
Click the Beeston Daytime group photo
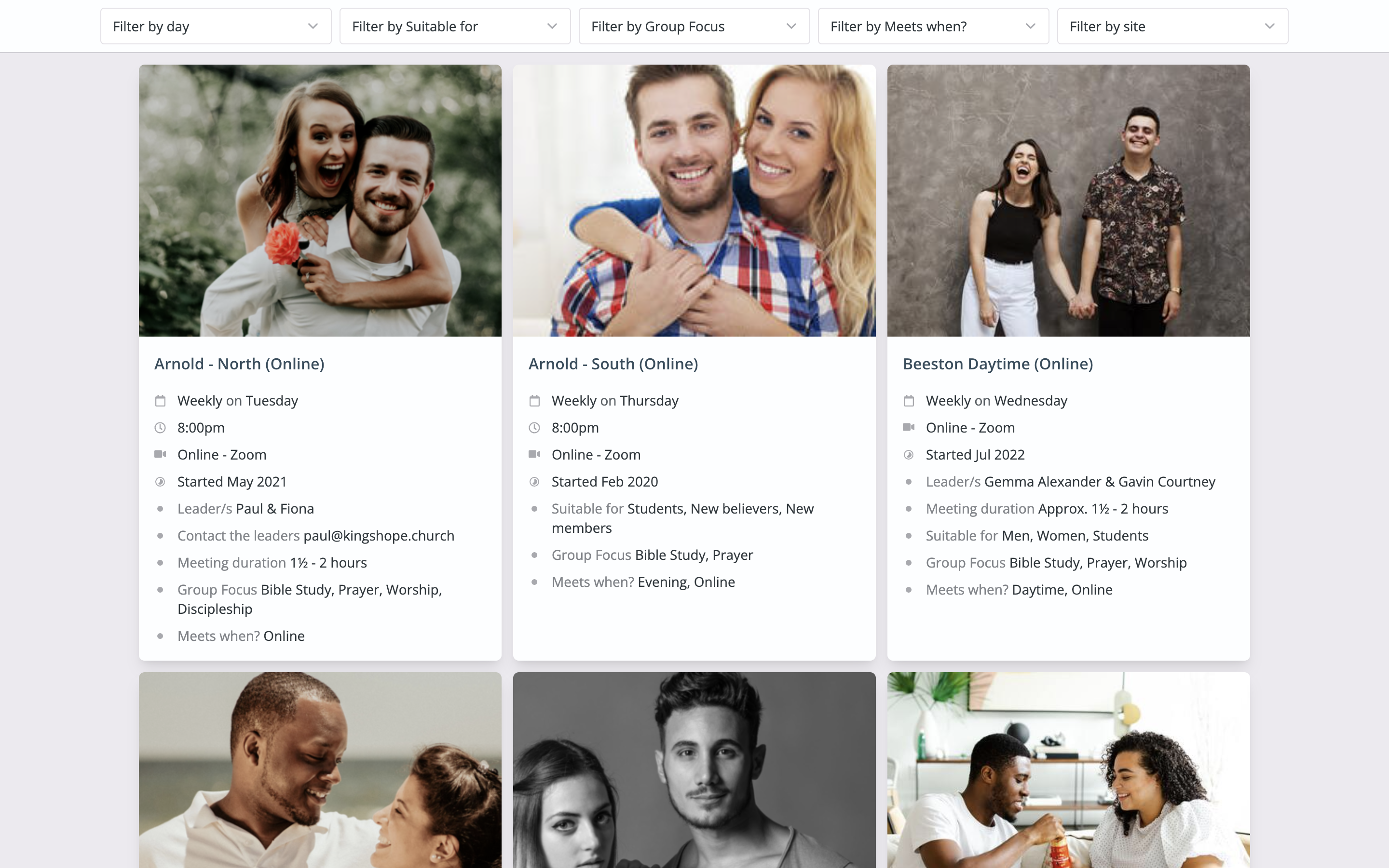(1069, 200)
